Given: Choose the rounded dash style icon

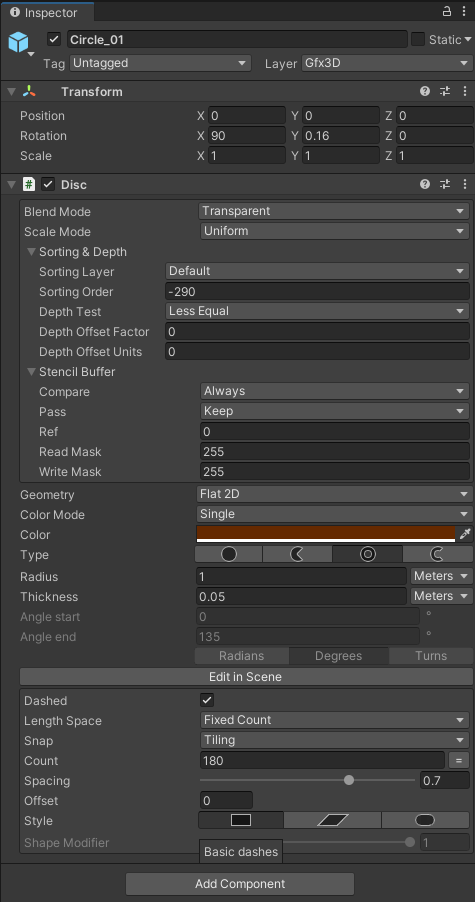Looking at the screenshot, I should pos(425,820).
